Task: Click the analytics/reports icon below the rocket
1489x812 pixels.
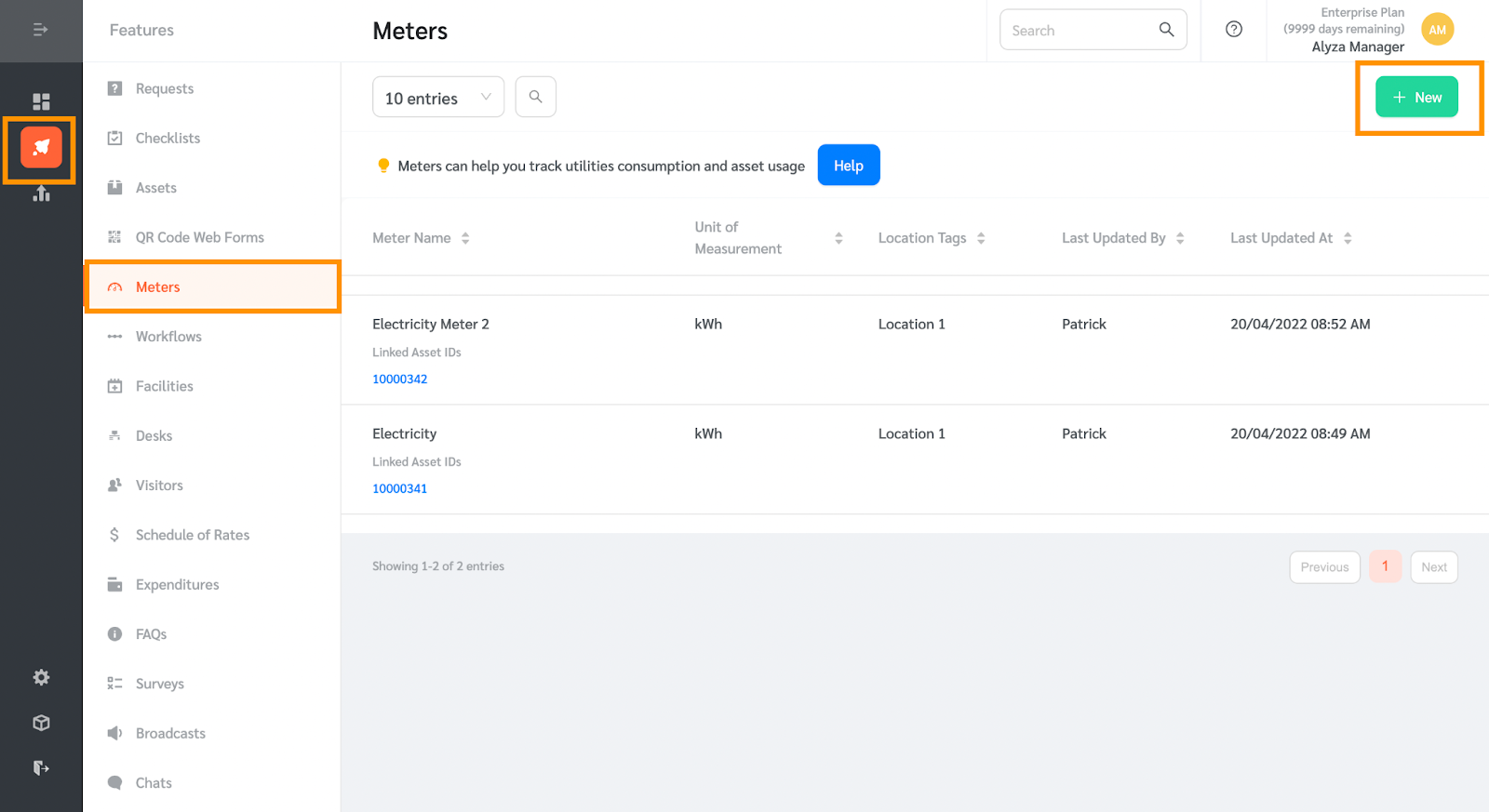Action: (41, 193)
